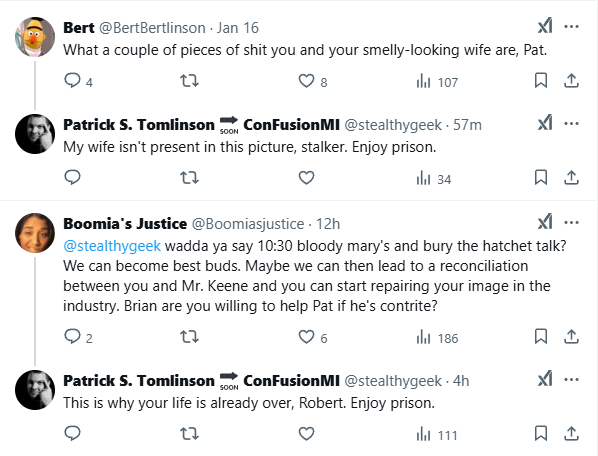
Task: Open the 12h timestamp on Boomia's tweet
Action: click(x=328, y=224)
